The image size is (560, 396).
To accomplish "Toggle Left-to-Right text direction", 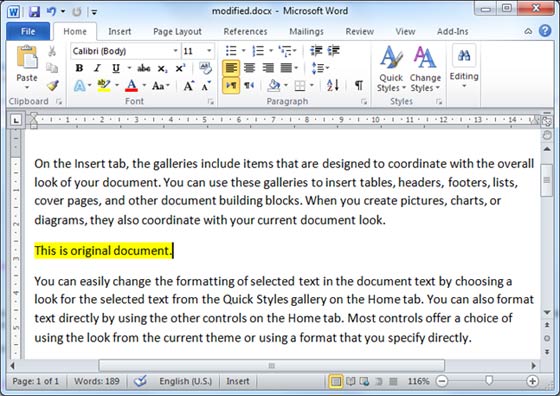I will 231,86.
